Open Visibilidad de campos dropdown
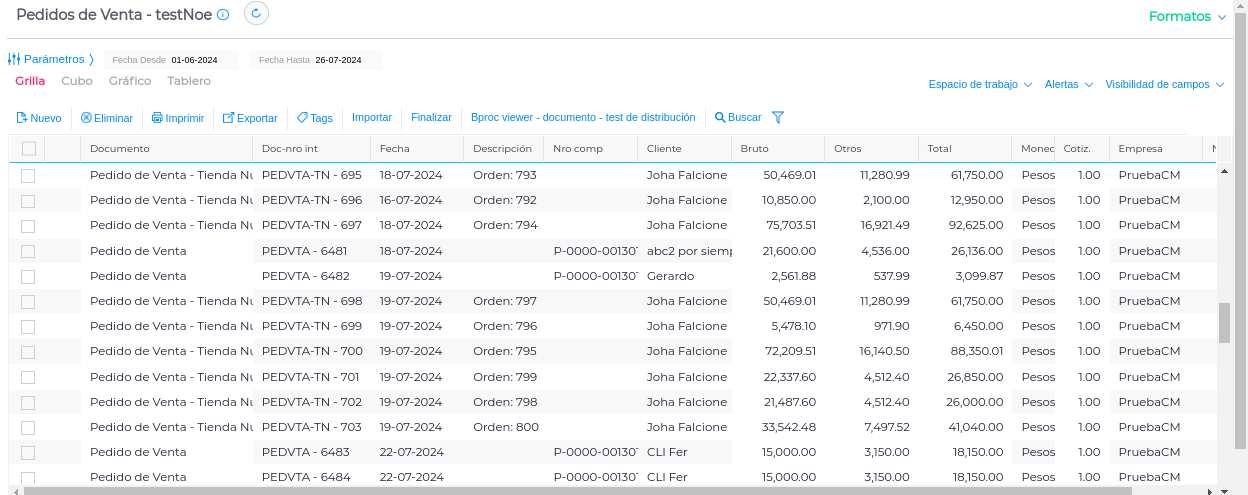This screenshot has height=495, width=1248. 1164,85
